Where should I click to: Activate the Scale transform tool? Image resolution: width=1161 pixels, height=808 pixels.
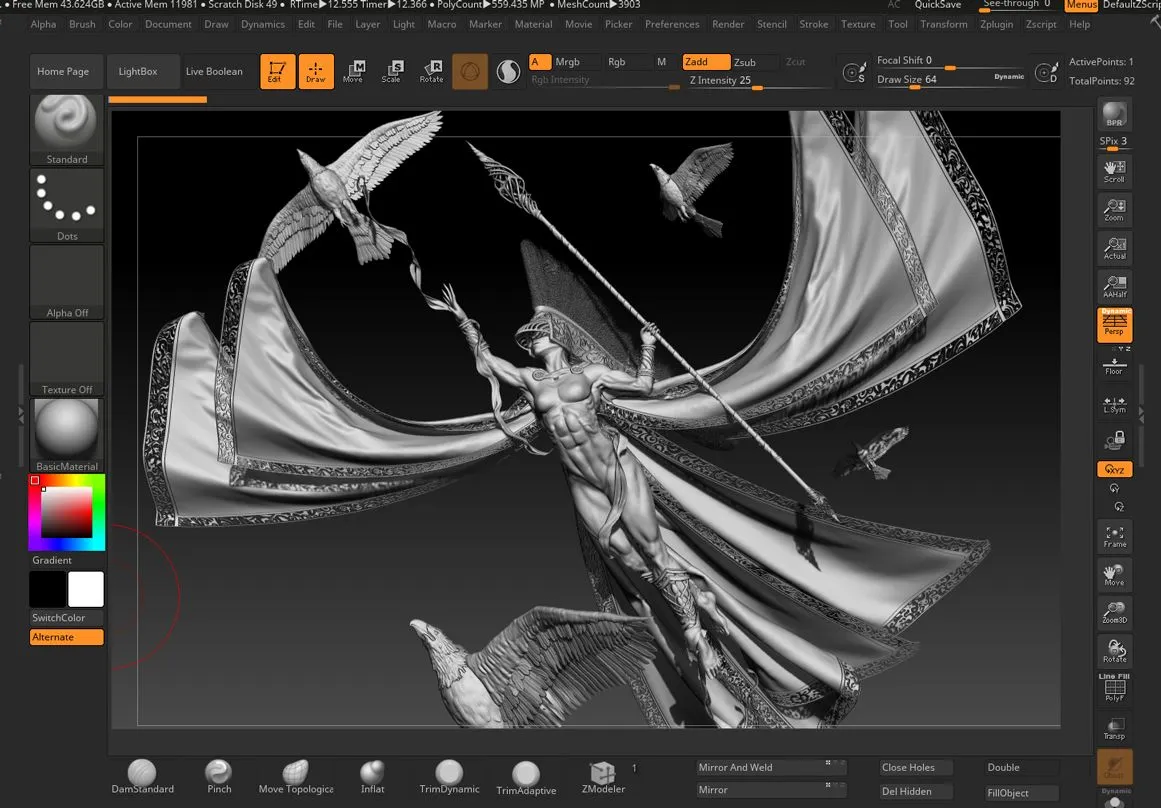pos(391,71)
